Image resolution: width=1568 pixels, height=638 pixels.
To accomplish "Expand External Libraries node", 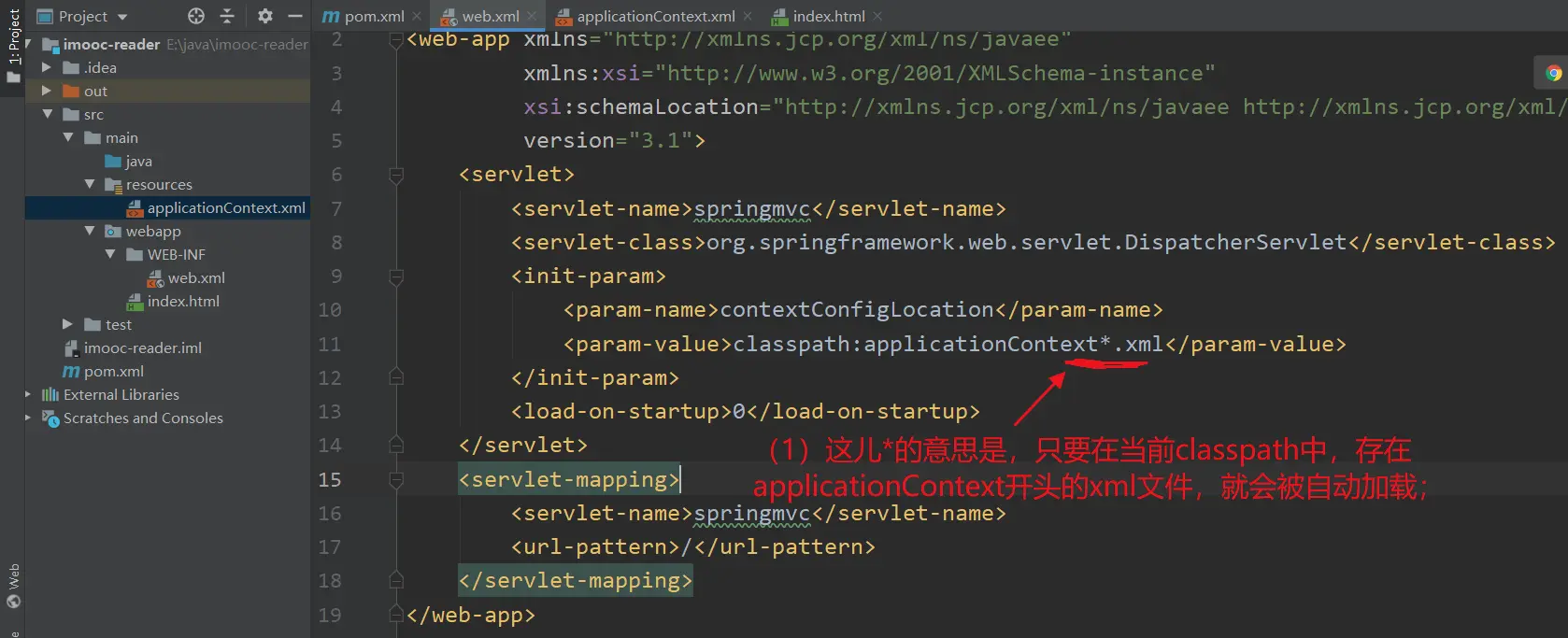I will [28, 394].
